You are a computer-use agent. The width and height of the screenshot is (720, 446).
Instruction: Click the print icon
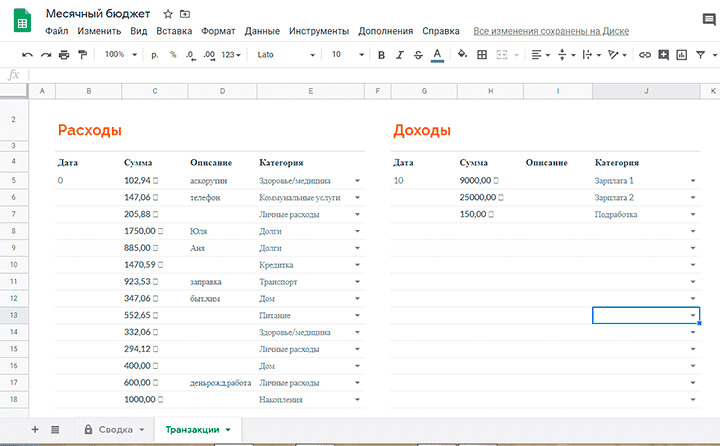(x=63, y=54)
